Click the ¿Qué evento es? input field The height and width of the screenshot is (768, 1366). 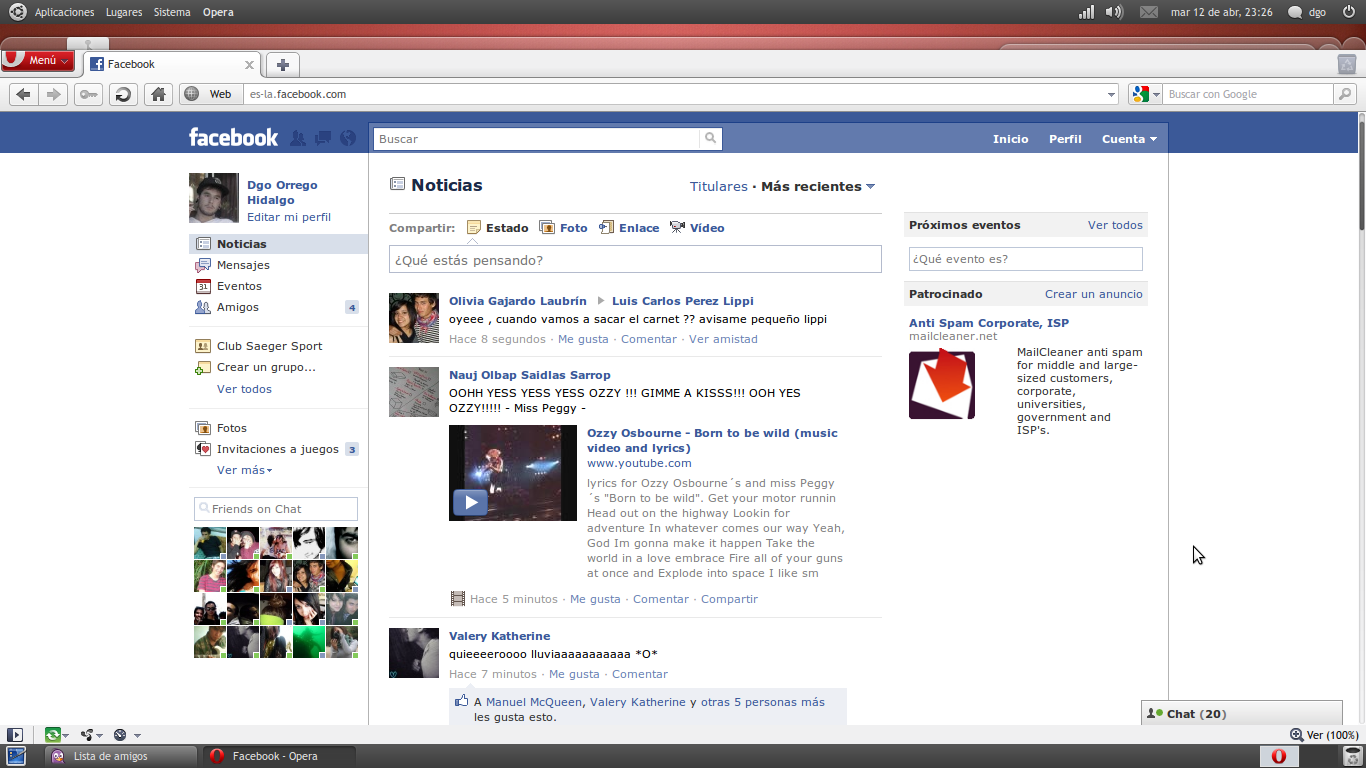[1025, 259]
